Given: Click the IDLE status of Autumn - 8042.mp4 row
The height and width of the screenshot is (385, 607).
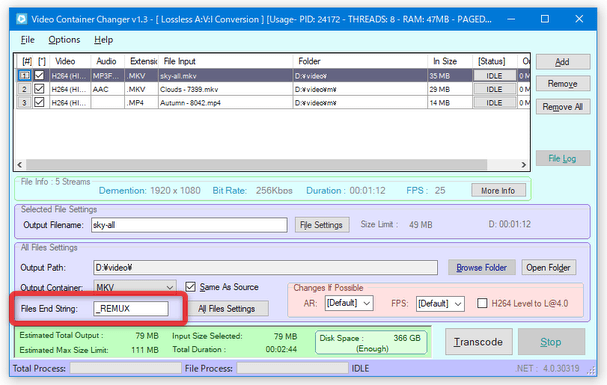Looking at the screenshot, I should [495, 103].
